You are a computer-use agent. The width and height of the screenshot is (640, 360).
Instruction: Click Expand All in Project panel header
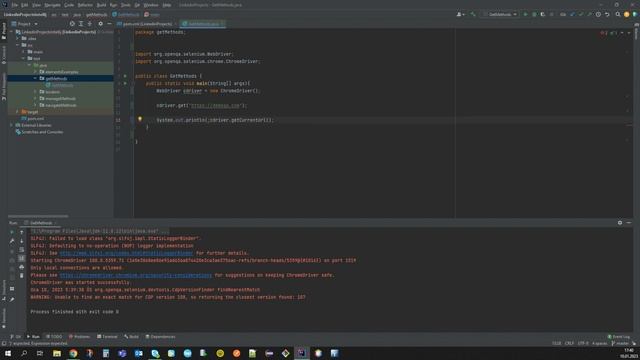pyautogui.click(x=81, y=24)
